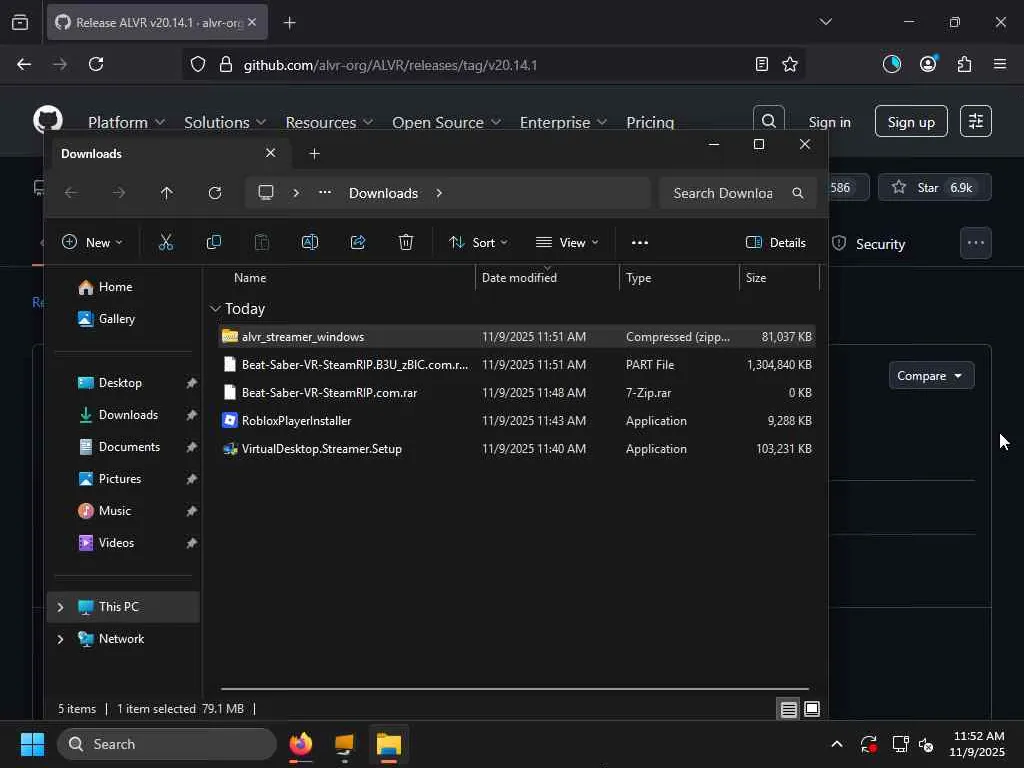Sort by the Type column header
This screenshot has width=1024, height=768.
coord(679,278)
